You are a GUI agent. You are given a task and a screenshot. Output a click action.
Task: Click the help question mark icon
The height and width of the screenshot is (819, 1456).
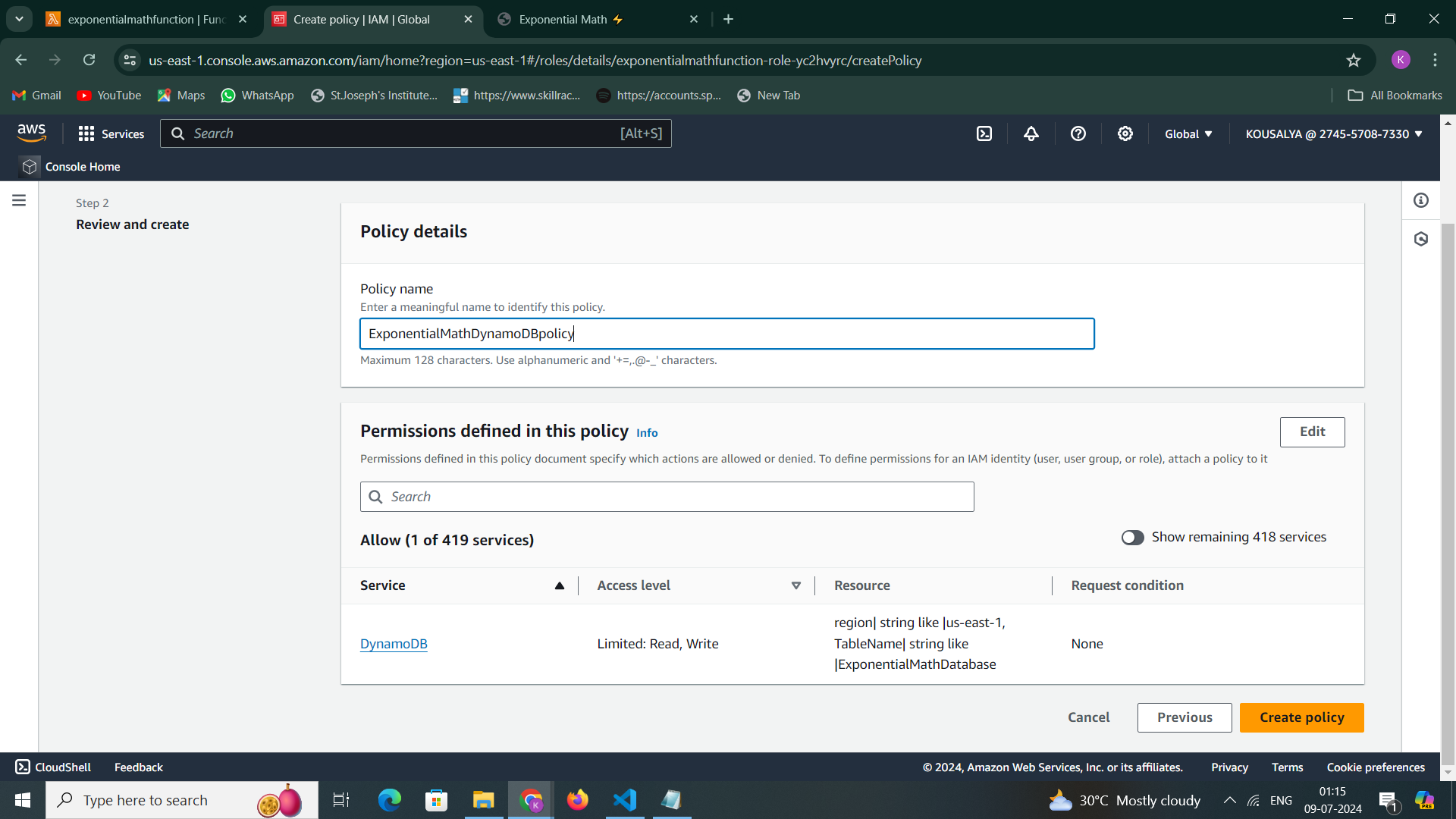(1078, 133)
